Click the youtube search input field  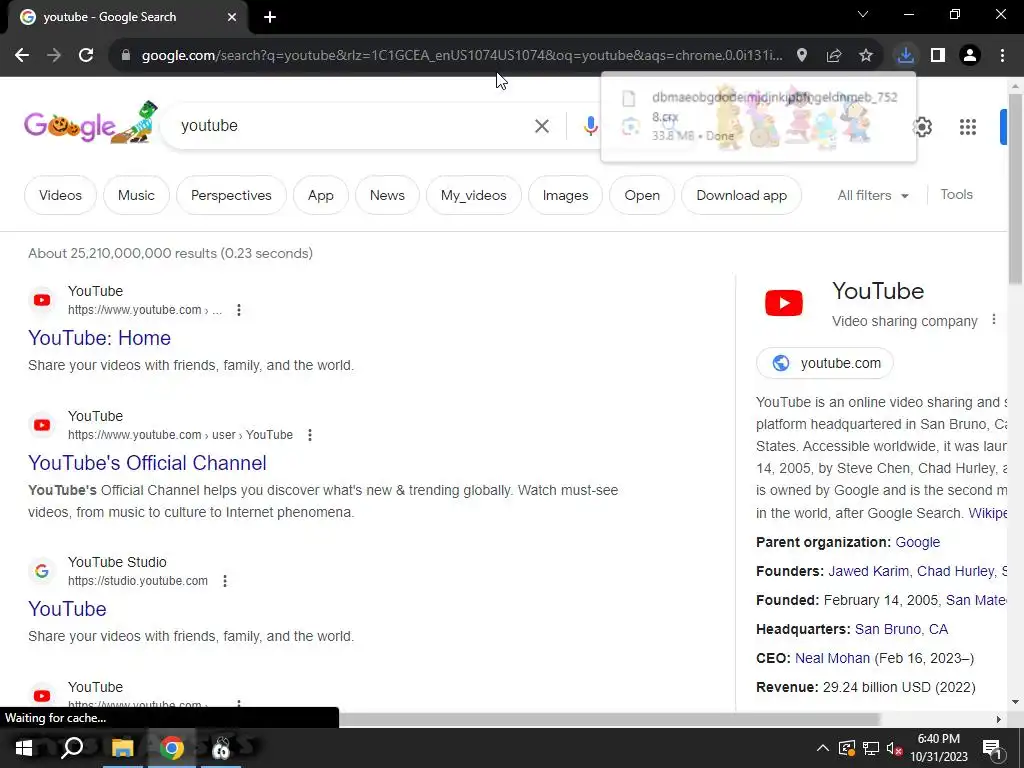coord(353,126)
